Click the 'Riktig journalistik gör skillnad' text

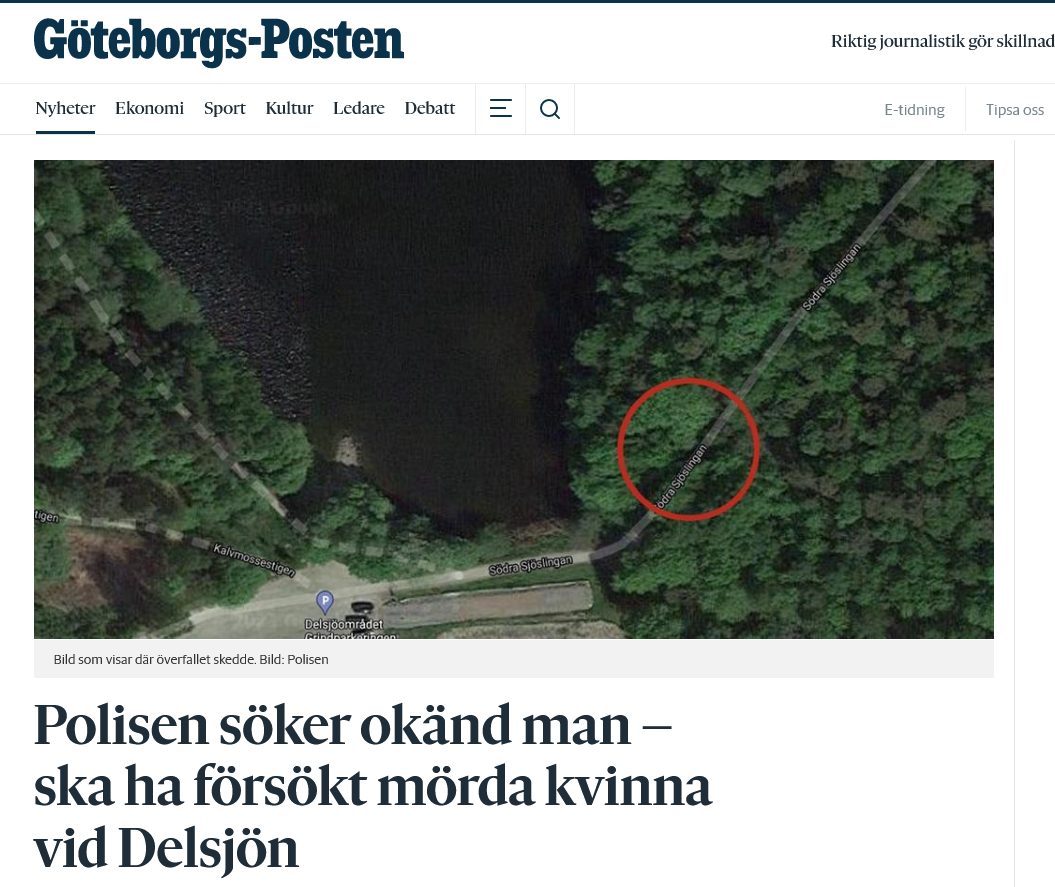pos(943,41)
